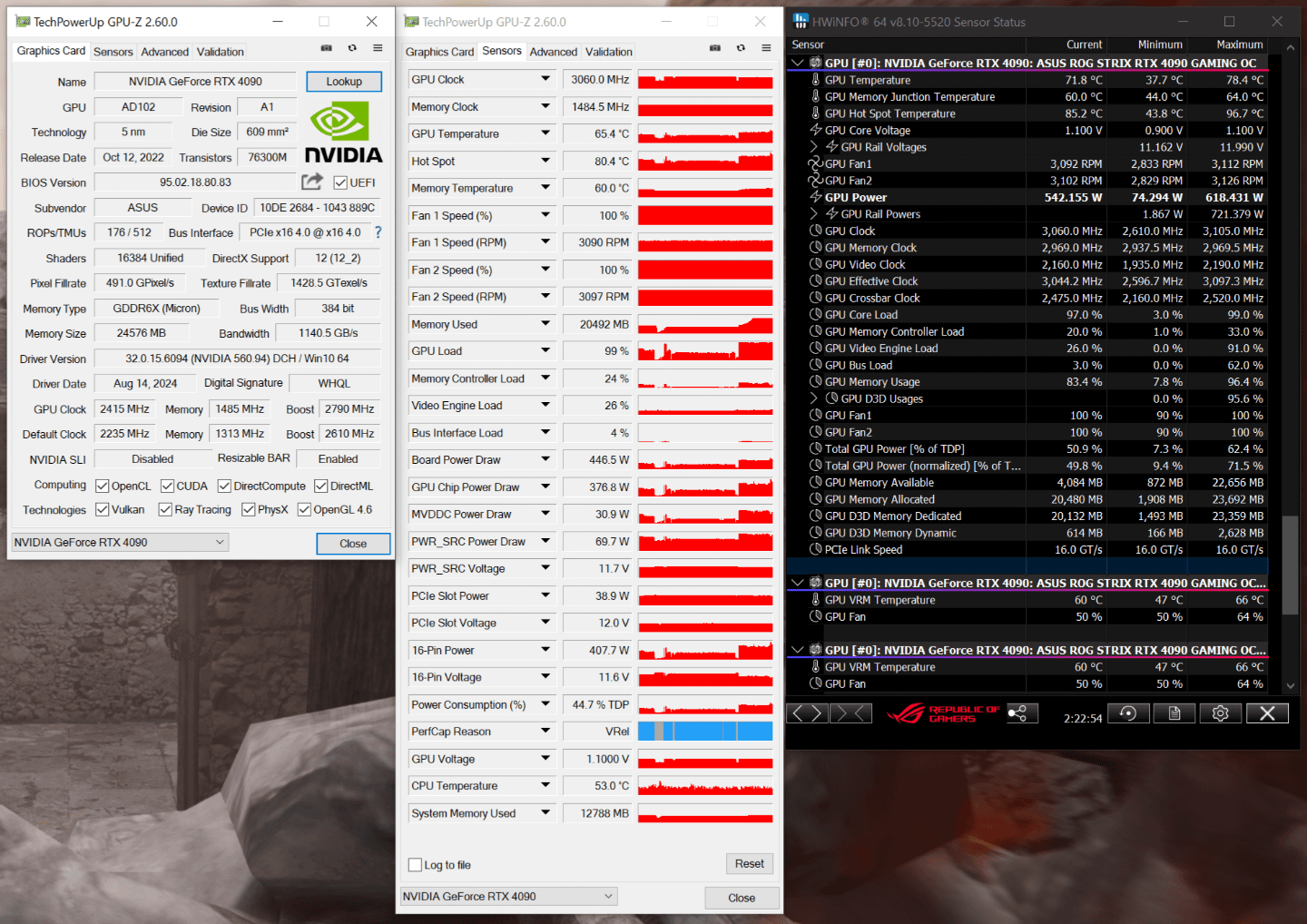The width and height of the screenshot is (1307, 924).
Task: Switch to Sensors tab in Graphics Card window
Action: coord(113,52)
